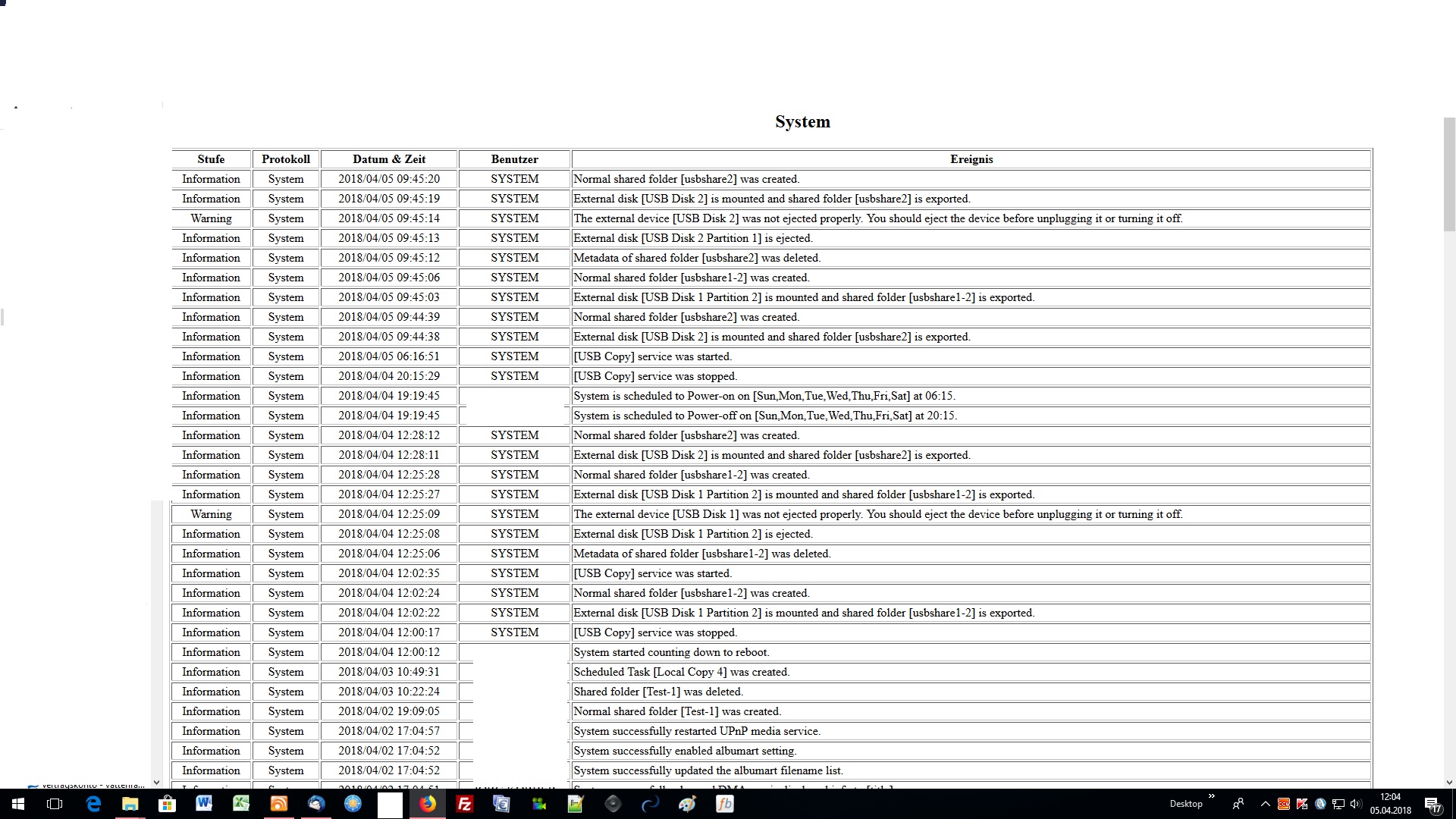This screenshot has width=1456, height=819.
Task: Open the Kaspersky tray icon
Action: [1302, 804]
